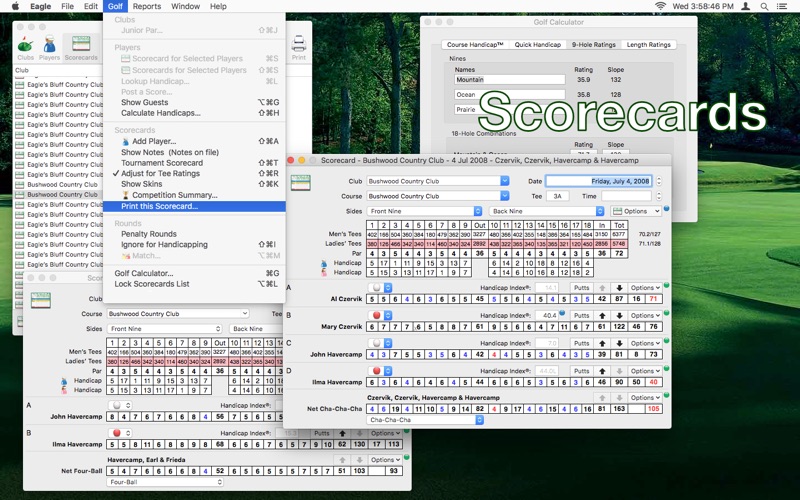Viewport: 800px width, 500px height.
Task: Toggle Adjust for Tee Ratings menu item
Action: tap(160, 173)
